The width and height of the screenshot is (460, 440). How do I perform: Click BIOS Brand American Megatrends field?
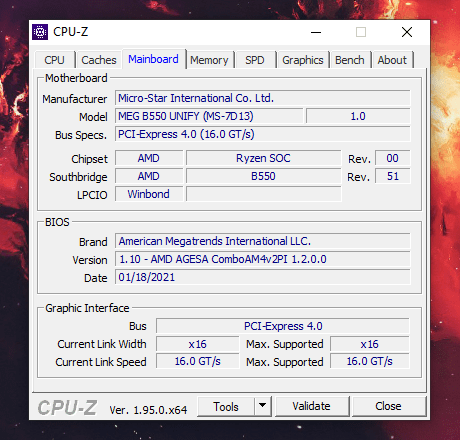[x=263, y=241]
